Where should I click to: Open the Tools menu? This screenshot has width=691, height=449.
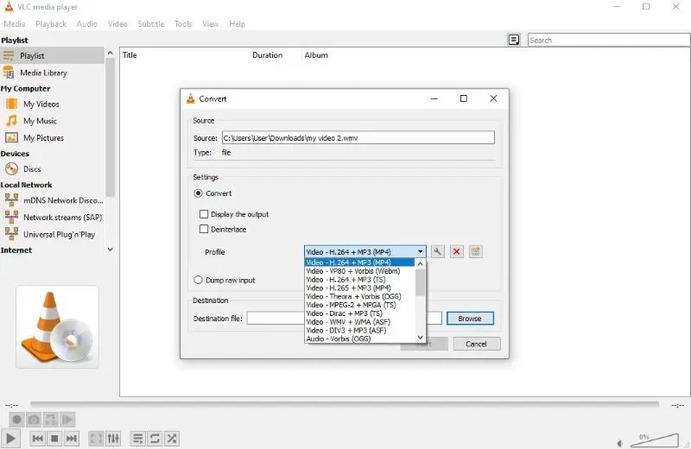pyautogui.click(x=183, y=24)
